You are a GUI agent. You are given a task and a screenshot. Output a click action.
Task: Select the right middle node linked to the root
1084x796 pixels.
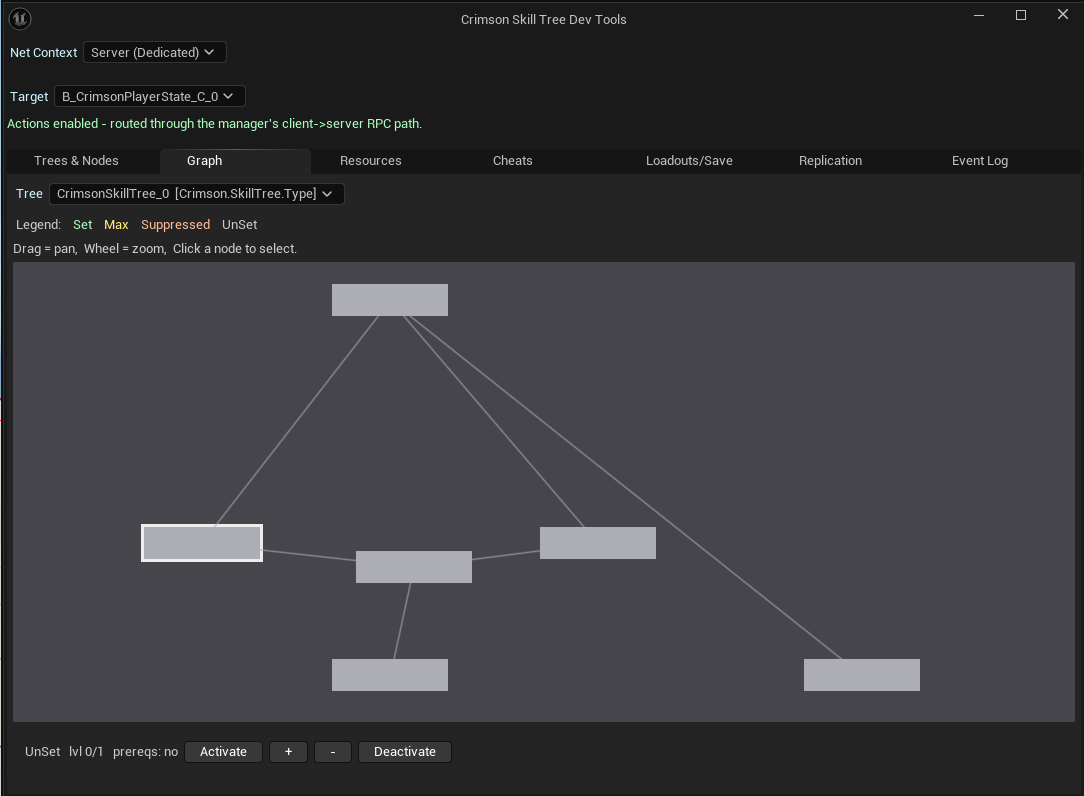(598, 543)
